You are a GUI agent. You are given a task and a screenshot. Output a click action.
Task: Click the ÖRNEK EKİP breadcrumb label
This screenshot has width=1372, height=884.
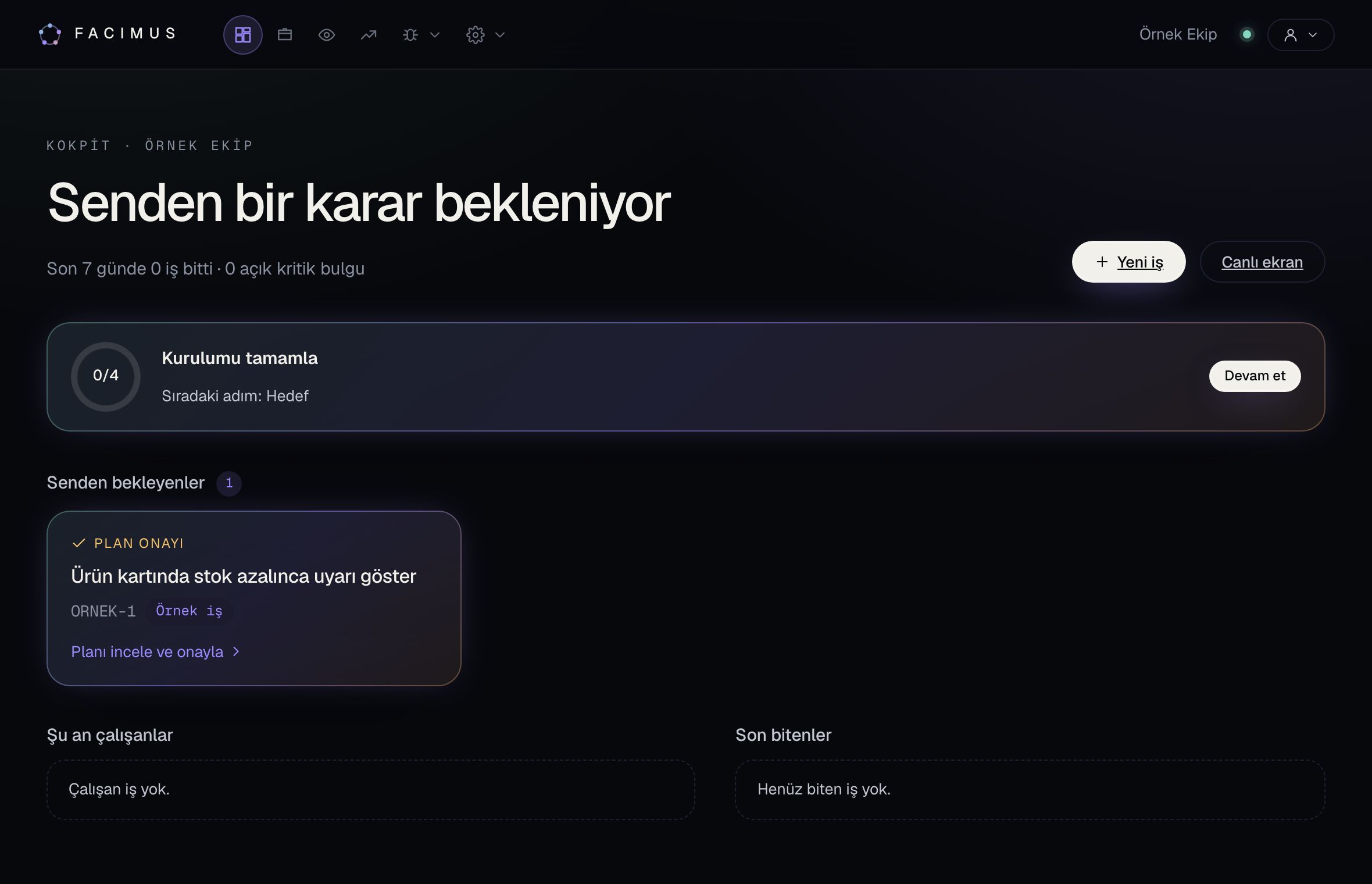tap(199, 145)
